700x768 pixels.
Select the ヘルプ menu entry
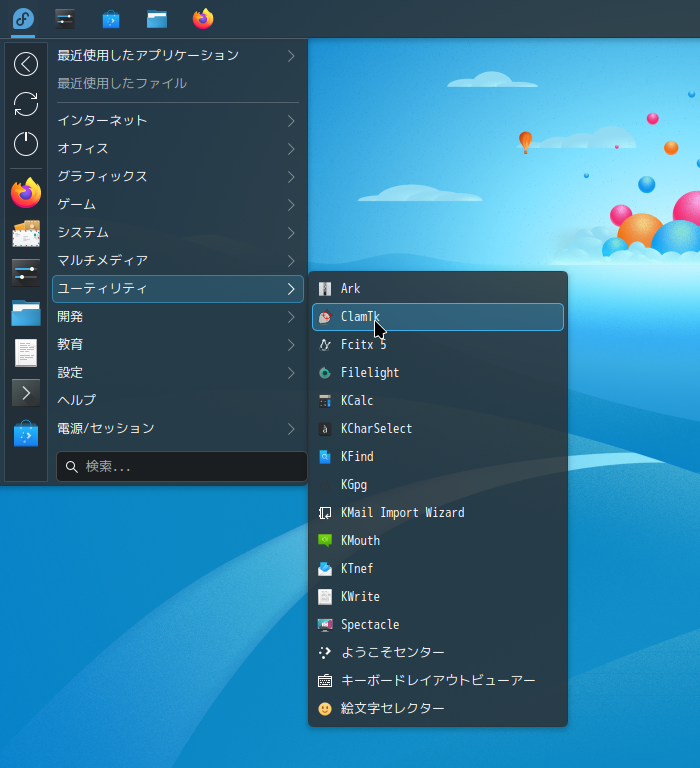tap(178, 401)
